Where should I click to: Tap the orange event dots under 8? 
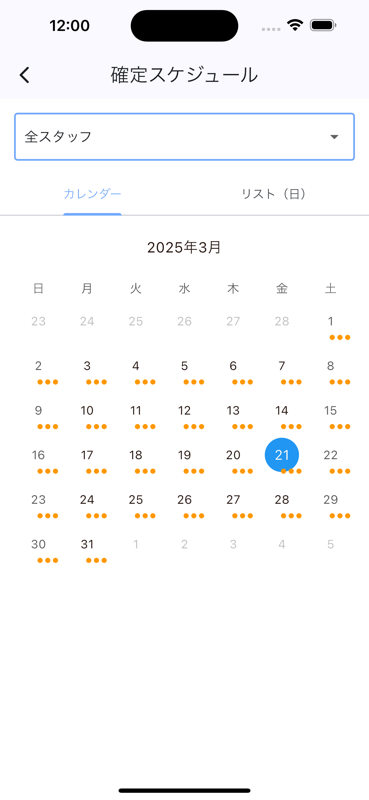(340, 382)
